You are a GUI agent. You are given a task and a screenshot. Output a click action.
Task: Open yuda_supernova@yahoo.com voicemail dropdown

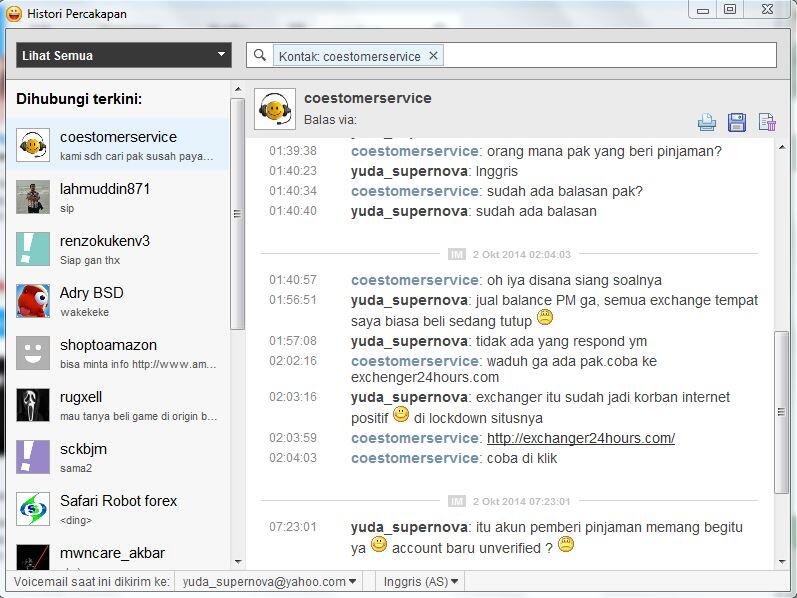(269, 582)
